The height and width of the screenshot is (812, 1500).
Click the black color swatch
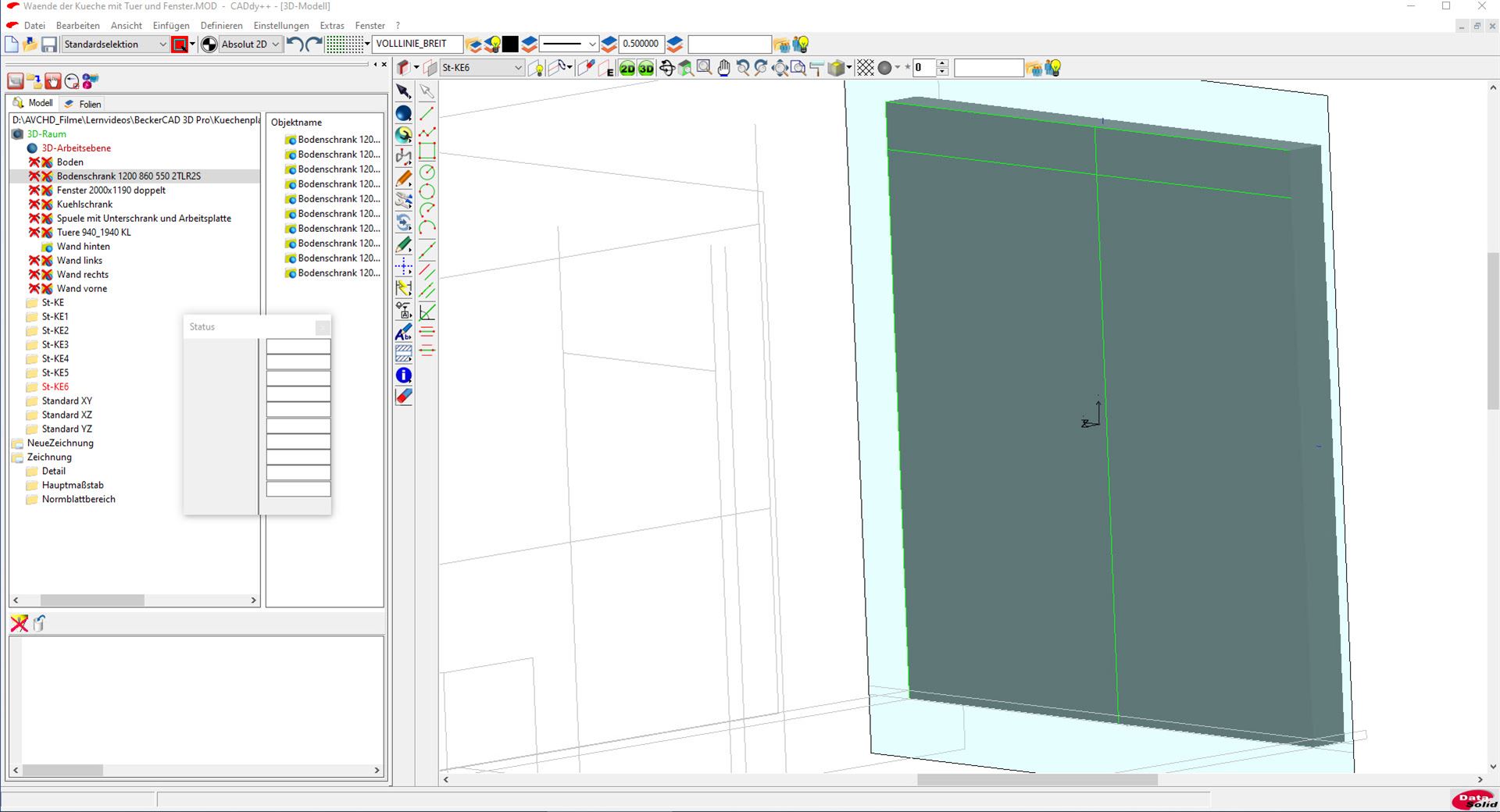pyautogui.click(x=510, y=45)
